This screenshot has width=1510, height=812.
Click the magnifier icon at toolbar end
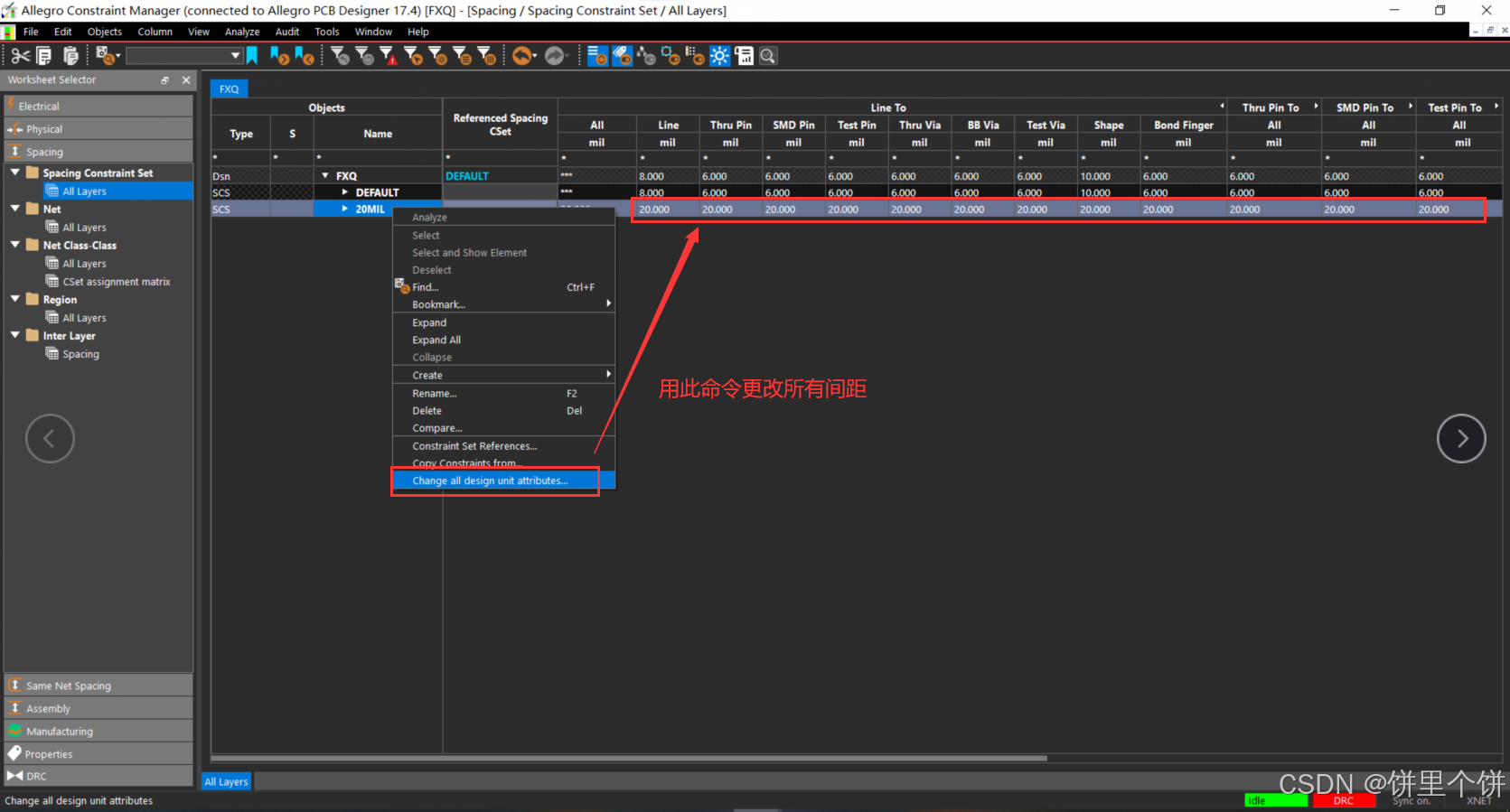(x=768, y=56)
